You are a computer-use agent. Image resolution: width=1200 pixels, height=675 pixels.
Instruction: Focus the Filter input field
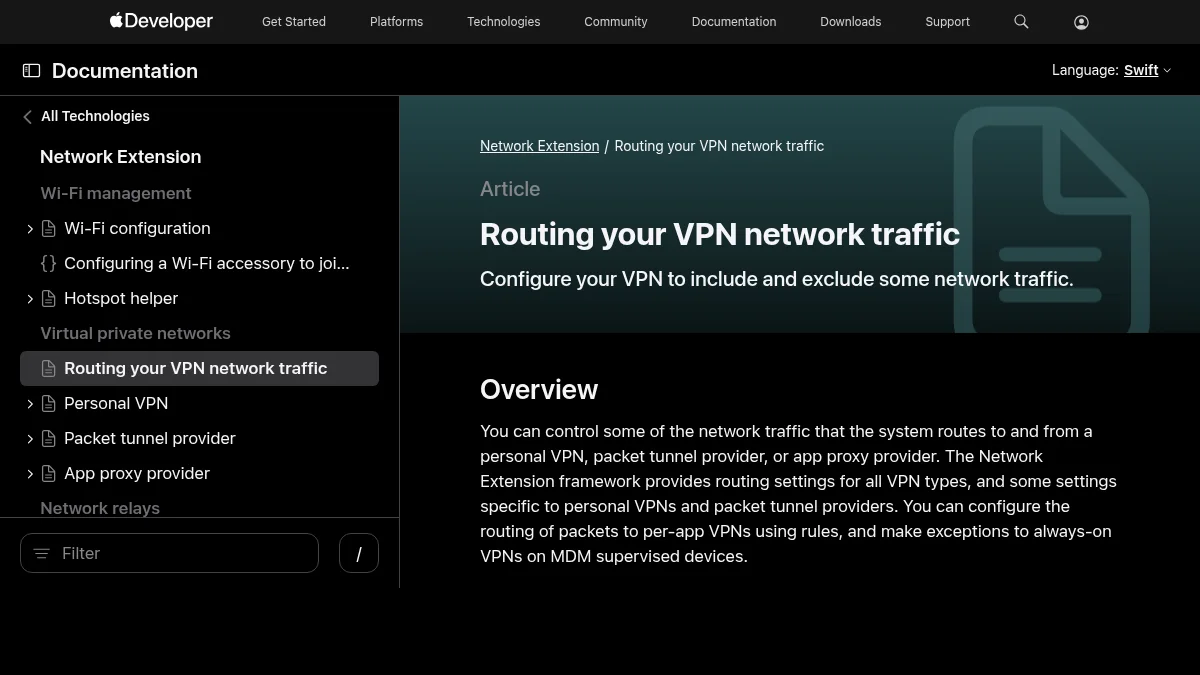click(169, 553)
